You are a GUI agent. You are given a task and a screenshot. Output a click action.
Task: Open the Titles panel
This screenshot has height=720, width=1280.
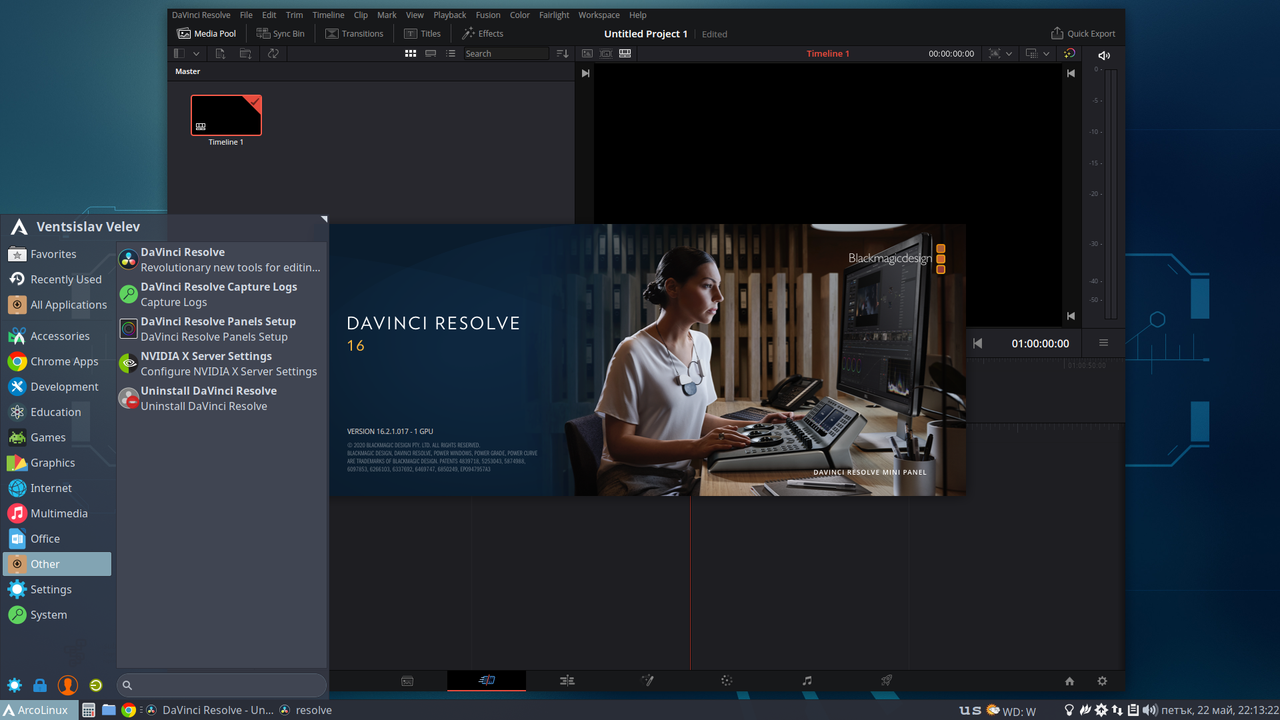coord(422,33)
